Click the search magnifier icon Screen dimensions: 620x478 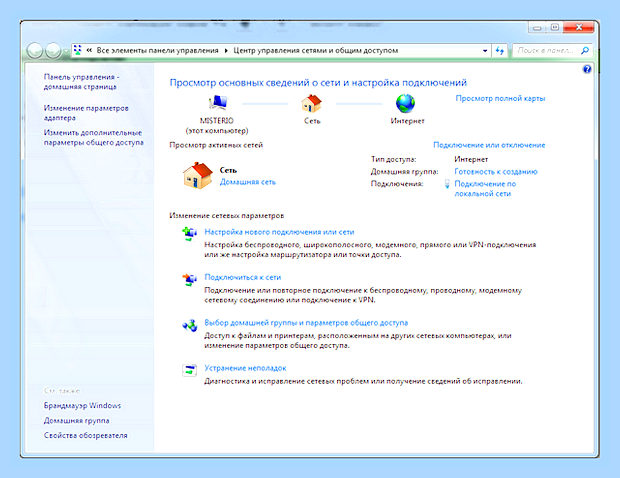tap(585, 51)
